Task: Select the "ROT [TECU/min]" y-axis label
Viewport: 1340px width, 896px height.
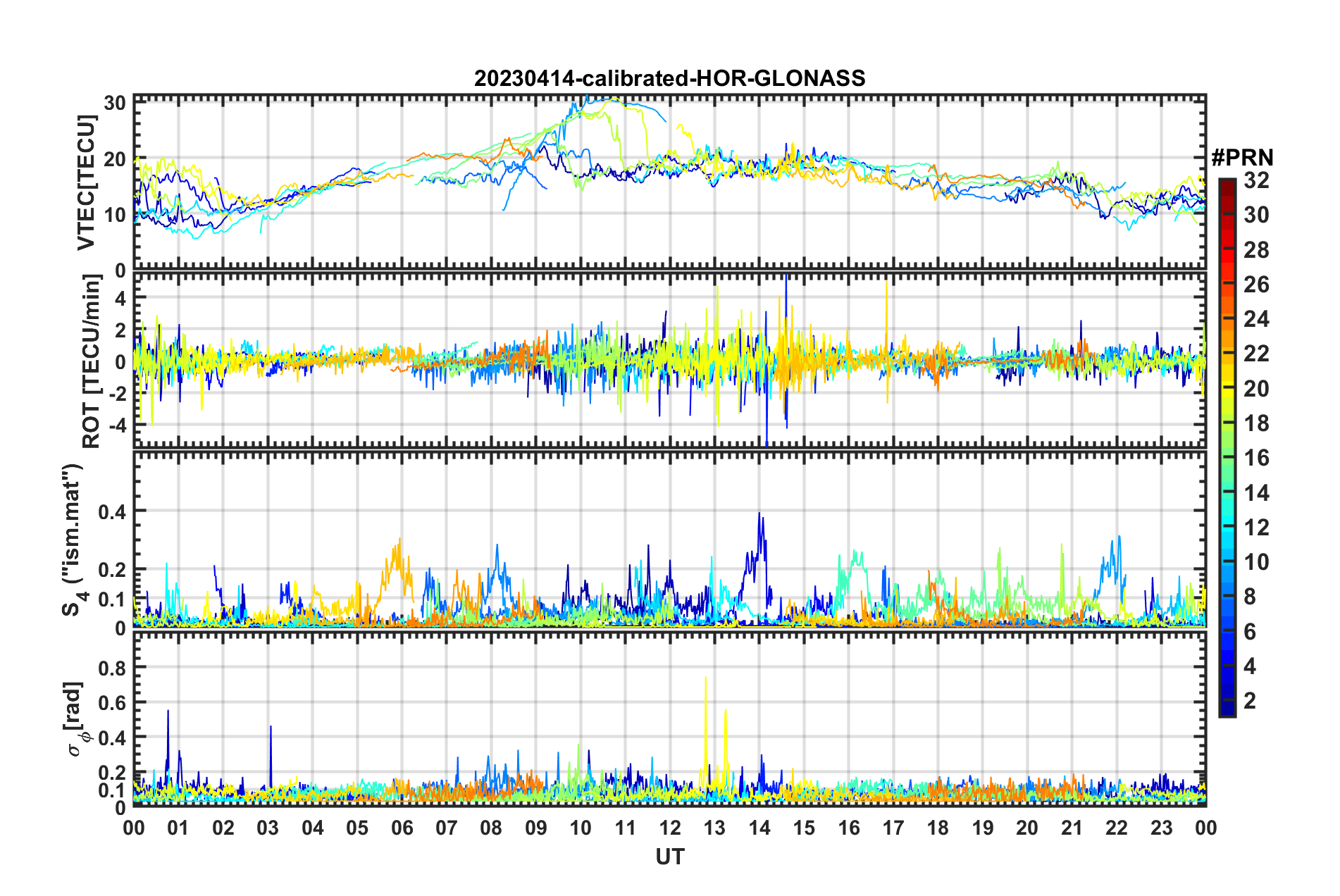Action: pyautogui.click(x=92, y=361)
